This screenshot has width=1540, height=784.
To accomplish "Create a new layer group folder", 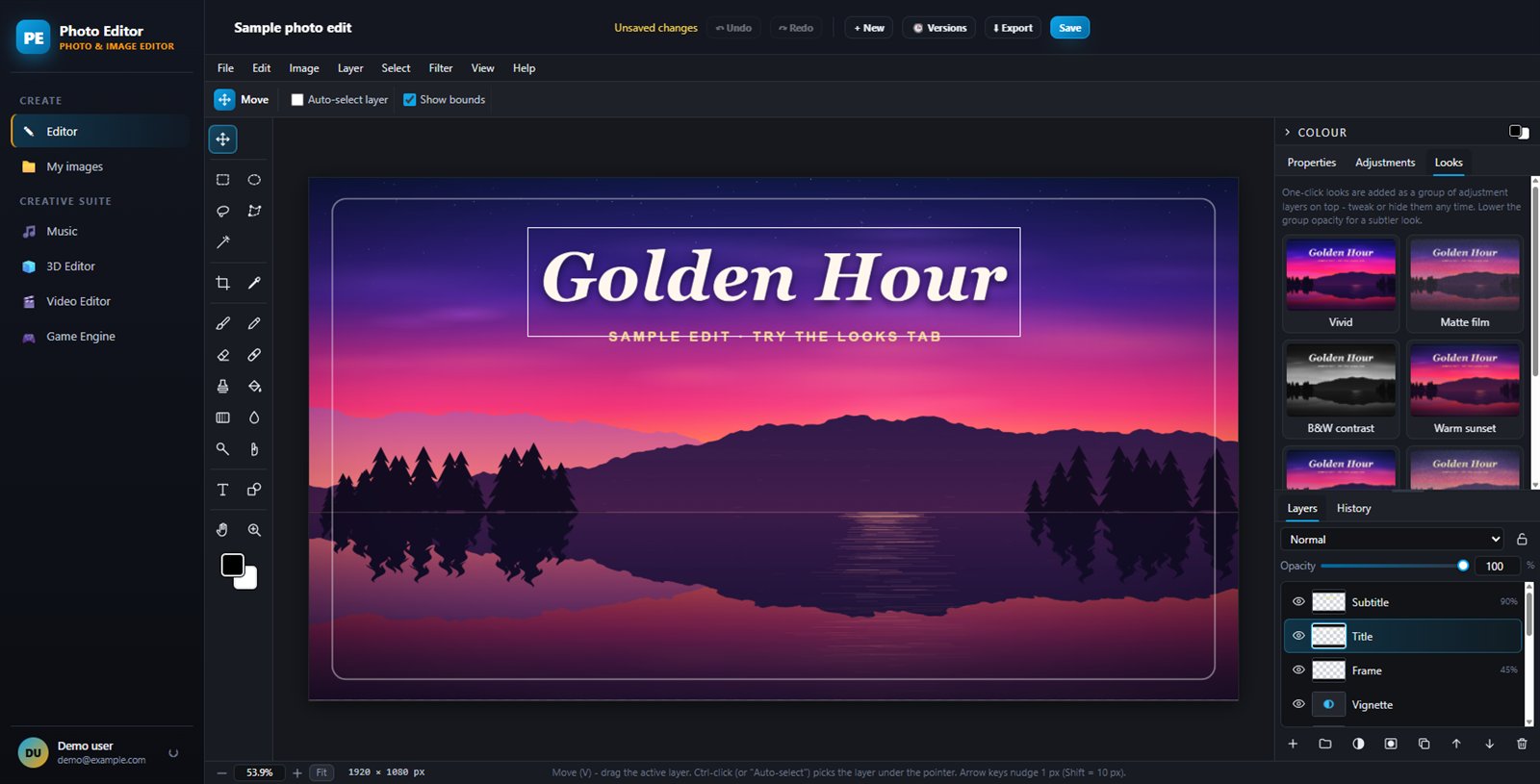I will coord(1325,744).
